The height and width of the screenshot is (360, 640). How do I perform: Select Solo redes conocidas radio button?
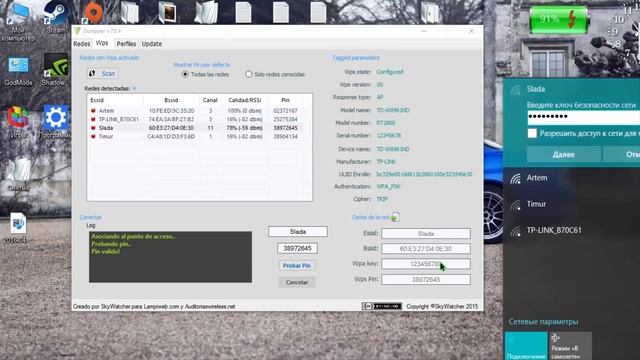pos(249,74)
